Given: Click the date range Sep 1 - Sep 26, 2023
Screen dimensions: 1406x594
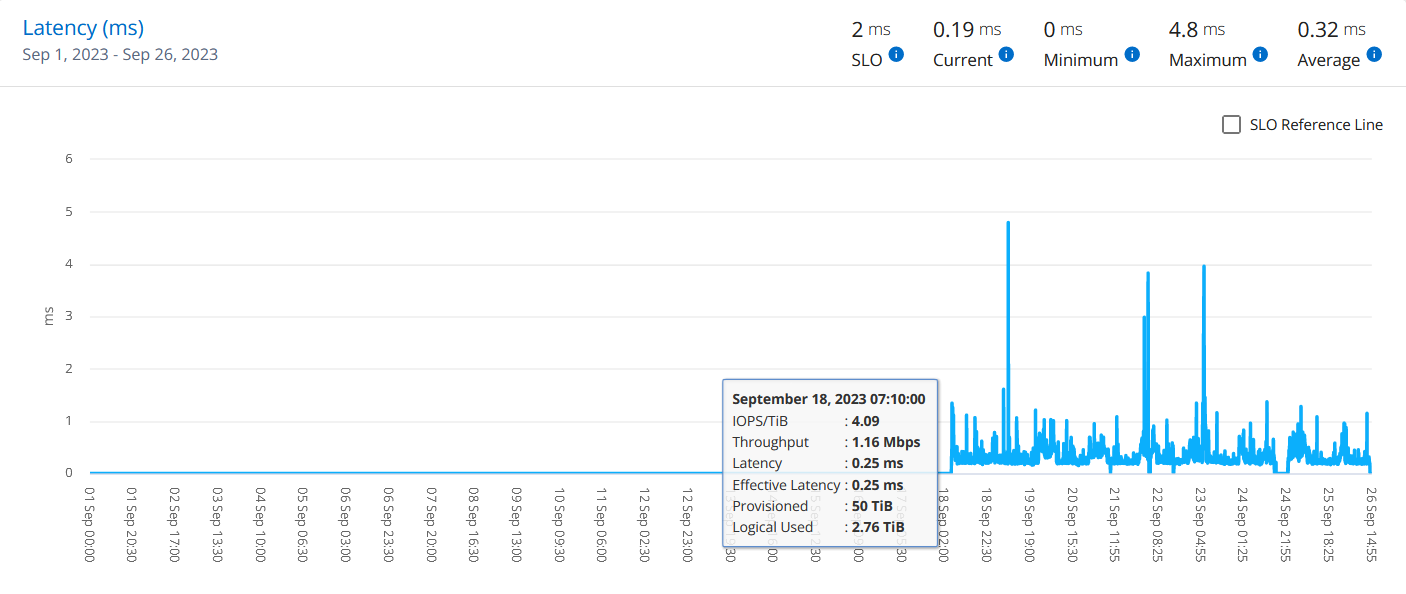Looking at the screenshot, I should (x=120, y=54).
